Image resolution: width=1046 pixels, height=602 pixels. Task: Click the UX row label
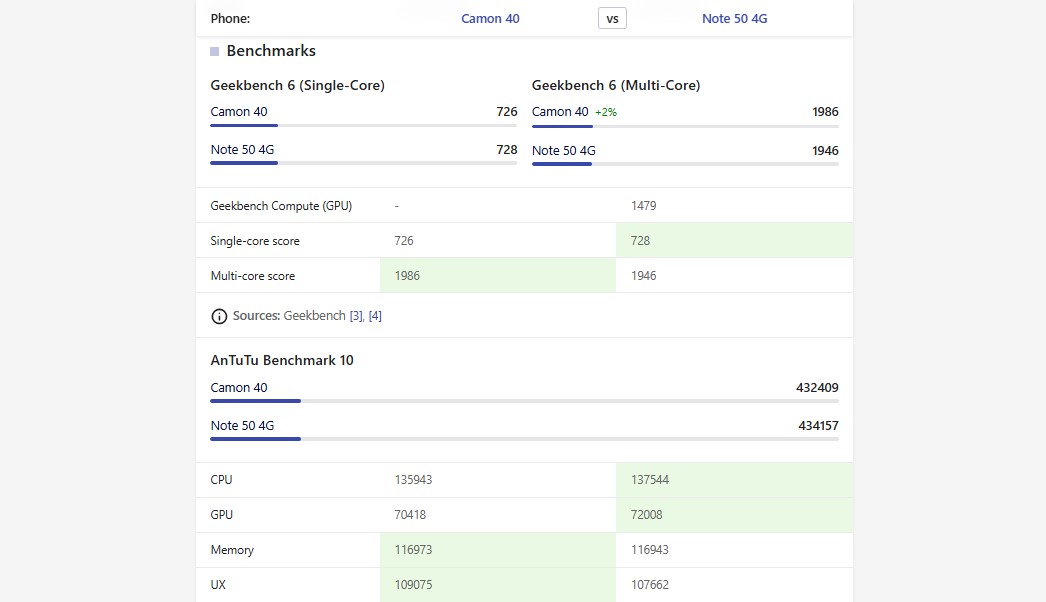(218, 585)
